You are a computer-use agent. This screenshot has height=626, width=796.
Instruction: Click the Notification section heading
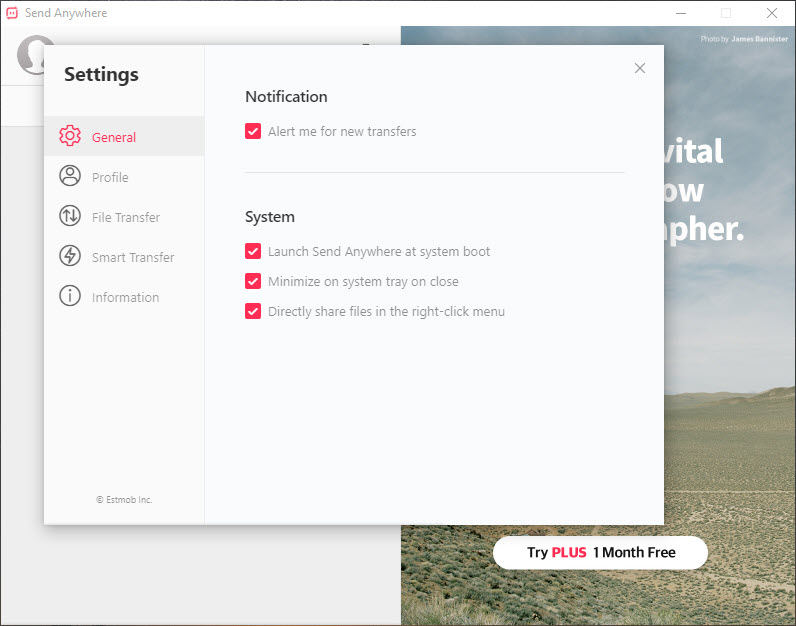point(286,96)
